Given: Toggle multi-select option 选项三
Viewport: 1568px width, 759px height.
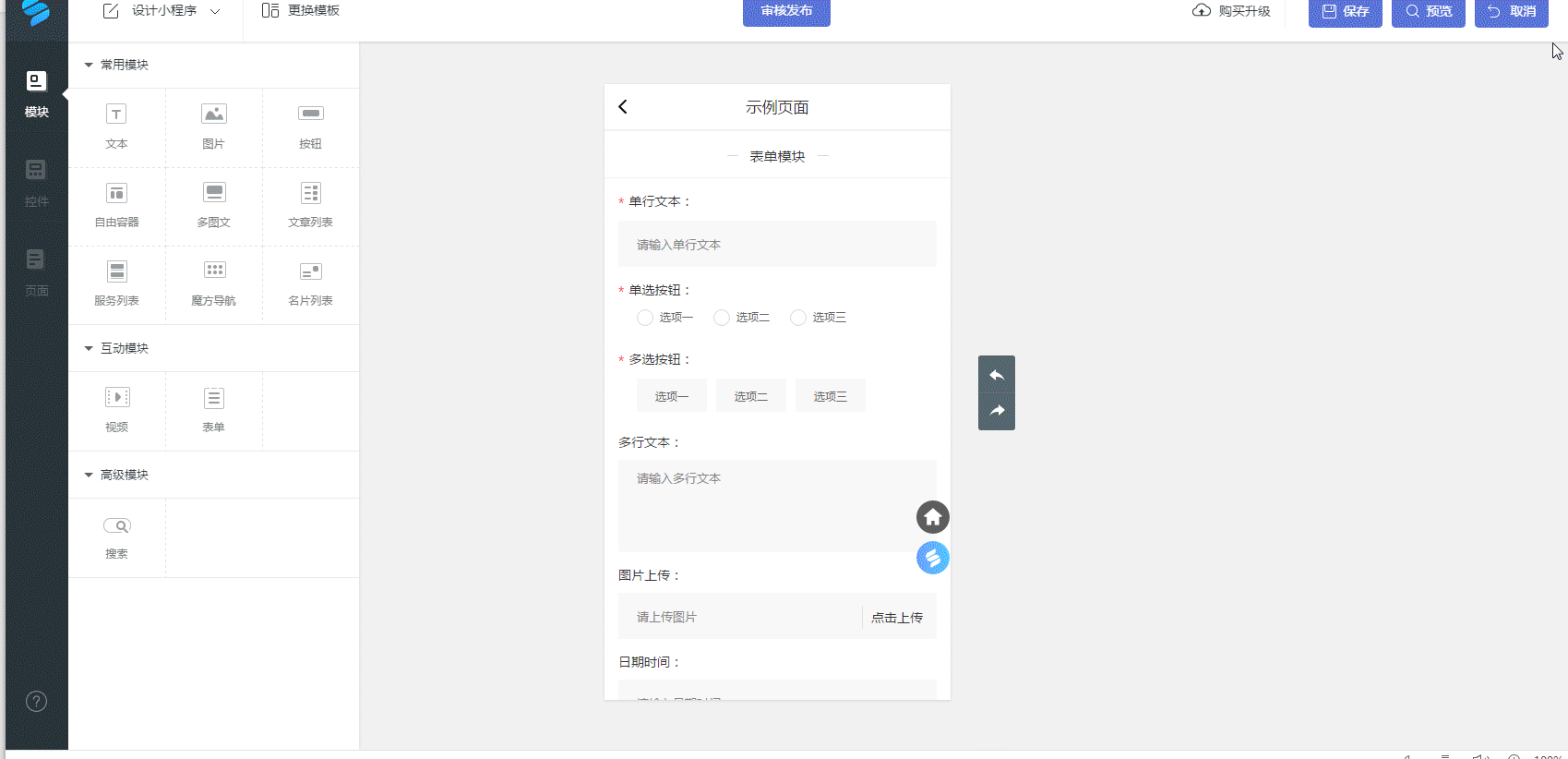Looking at the screenshot, I should click(831, 396).
